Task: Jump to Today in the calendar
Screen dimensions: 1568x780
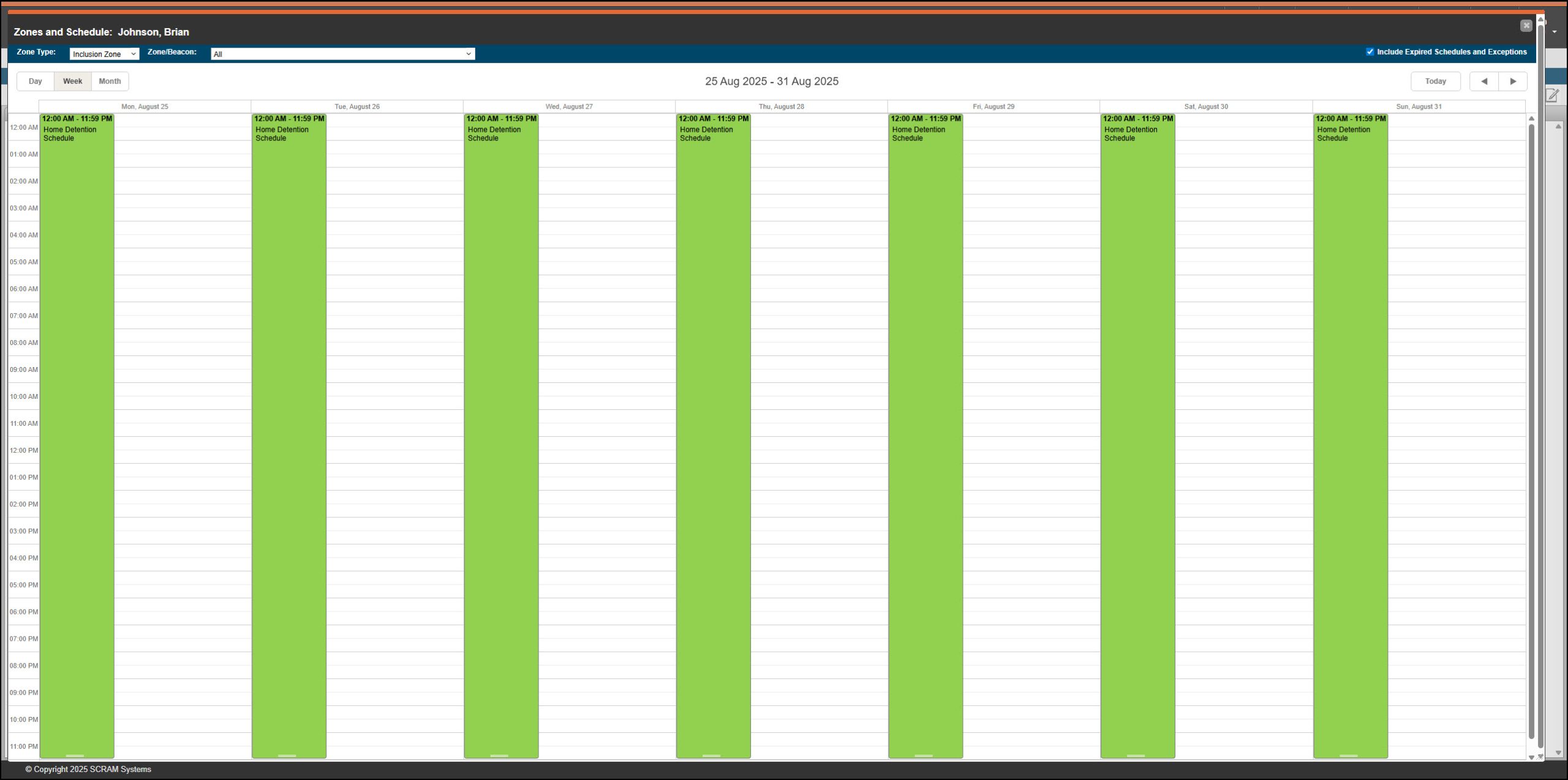Action: point(1435,81)
